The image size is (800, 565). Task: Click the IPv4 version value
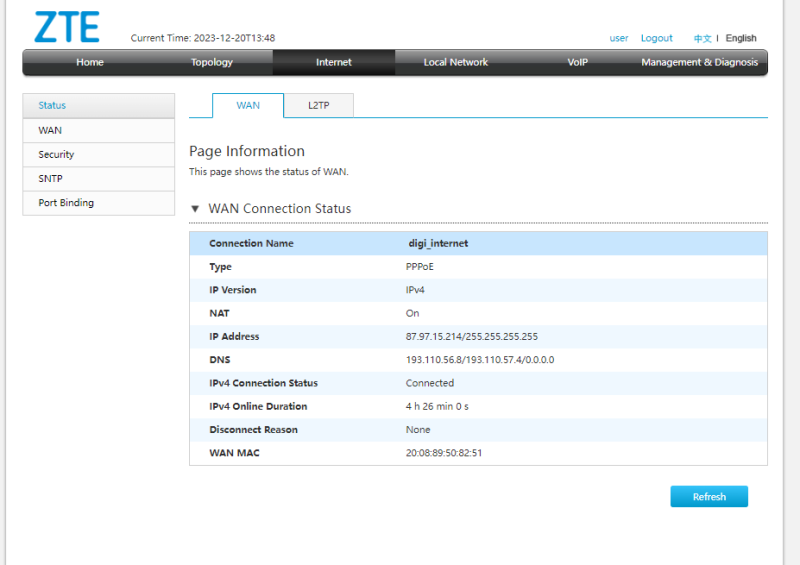[x=415, y=290]
